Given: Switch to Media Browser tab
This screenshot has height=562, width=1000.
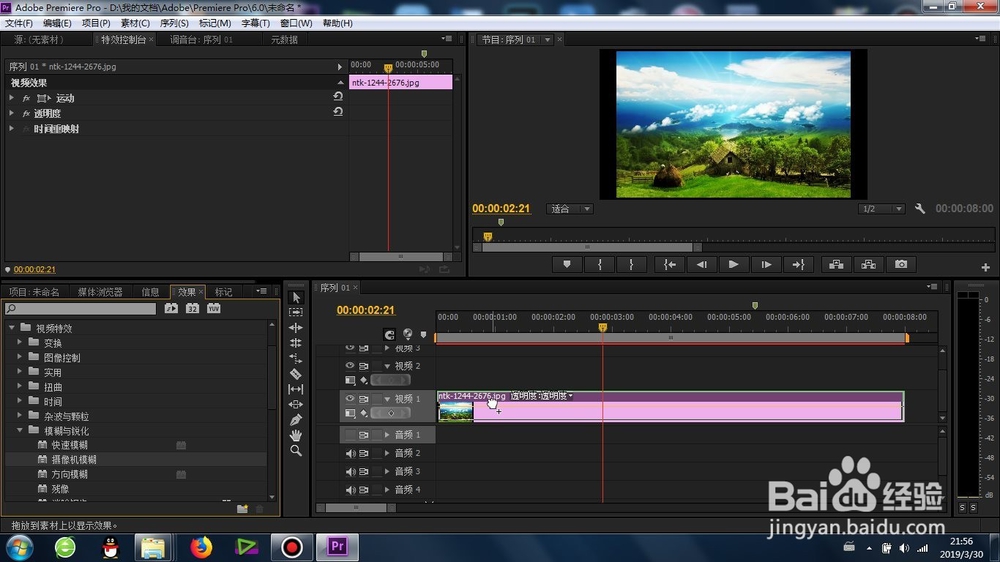Looking at the screenshot, I should [100, 292].
